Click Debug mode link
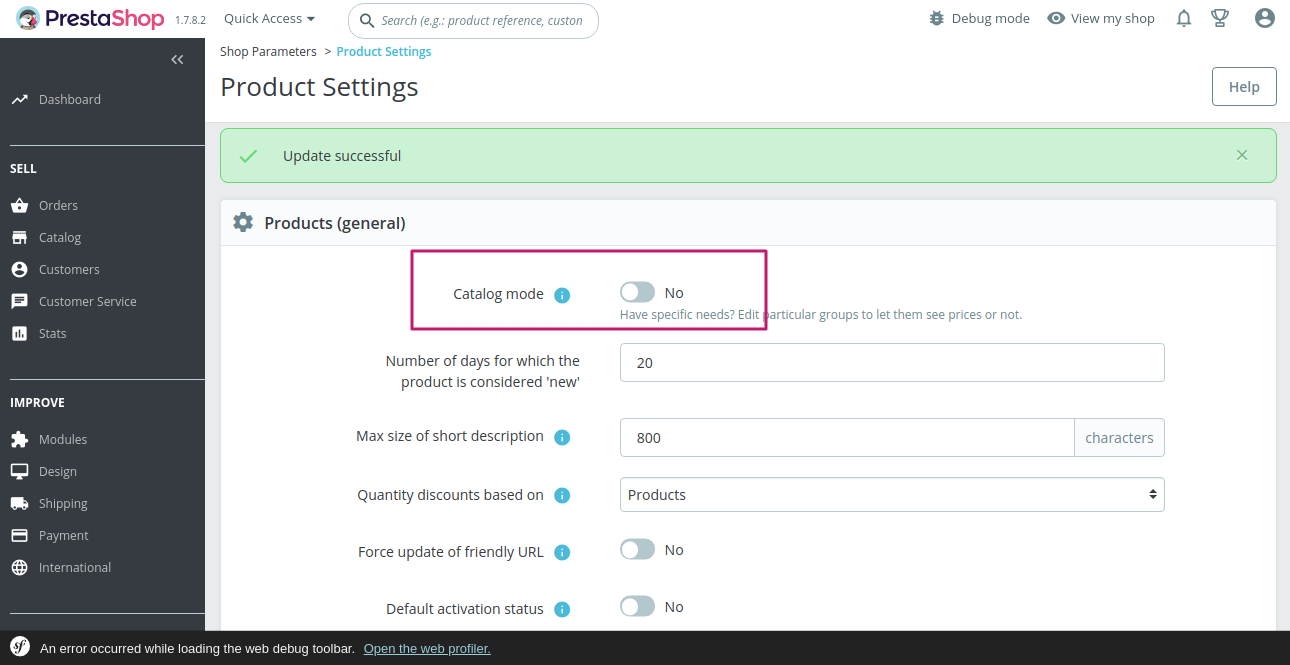 pyautogui.click(x=990, y=18)
